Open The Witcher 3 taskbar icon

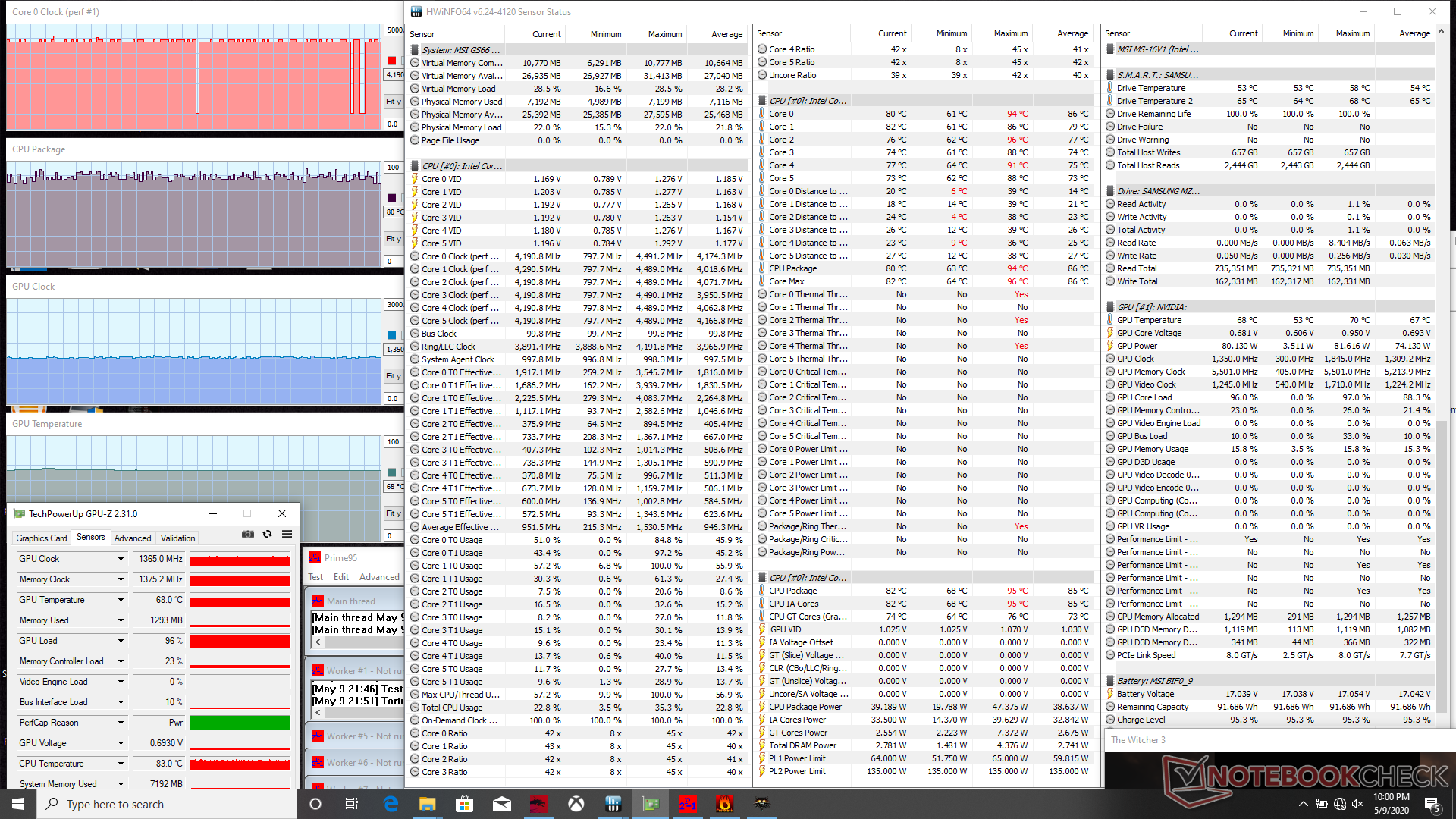click(761, 804)
